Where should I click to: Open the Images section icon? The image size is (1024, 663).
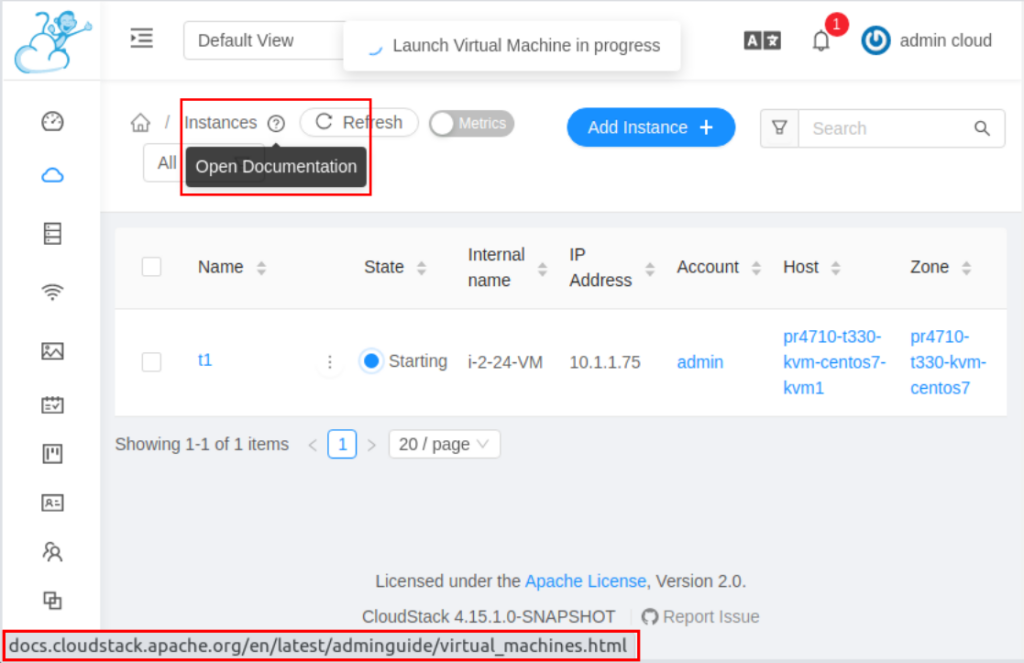pyautogui.click(x=52, y=351)
